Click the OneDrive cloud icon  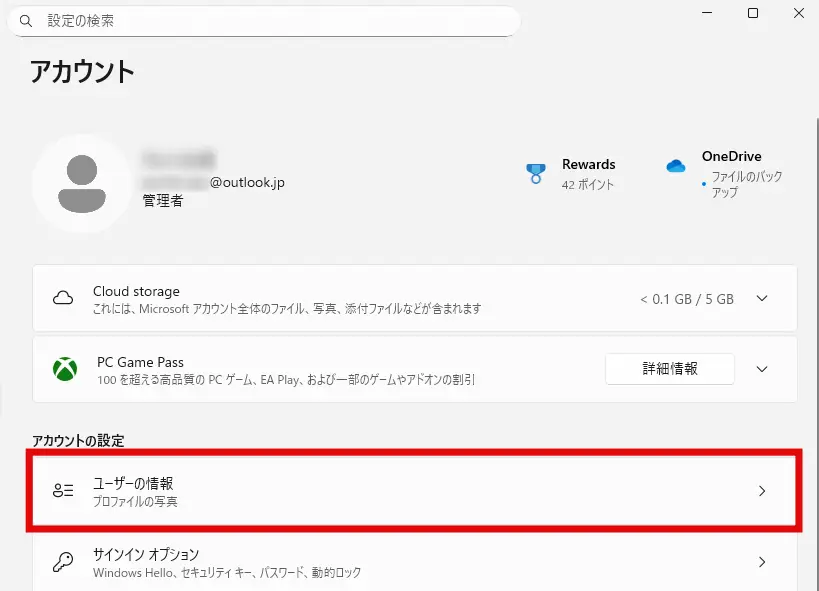coord(676,166)
